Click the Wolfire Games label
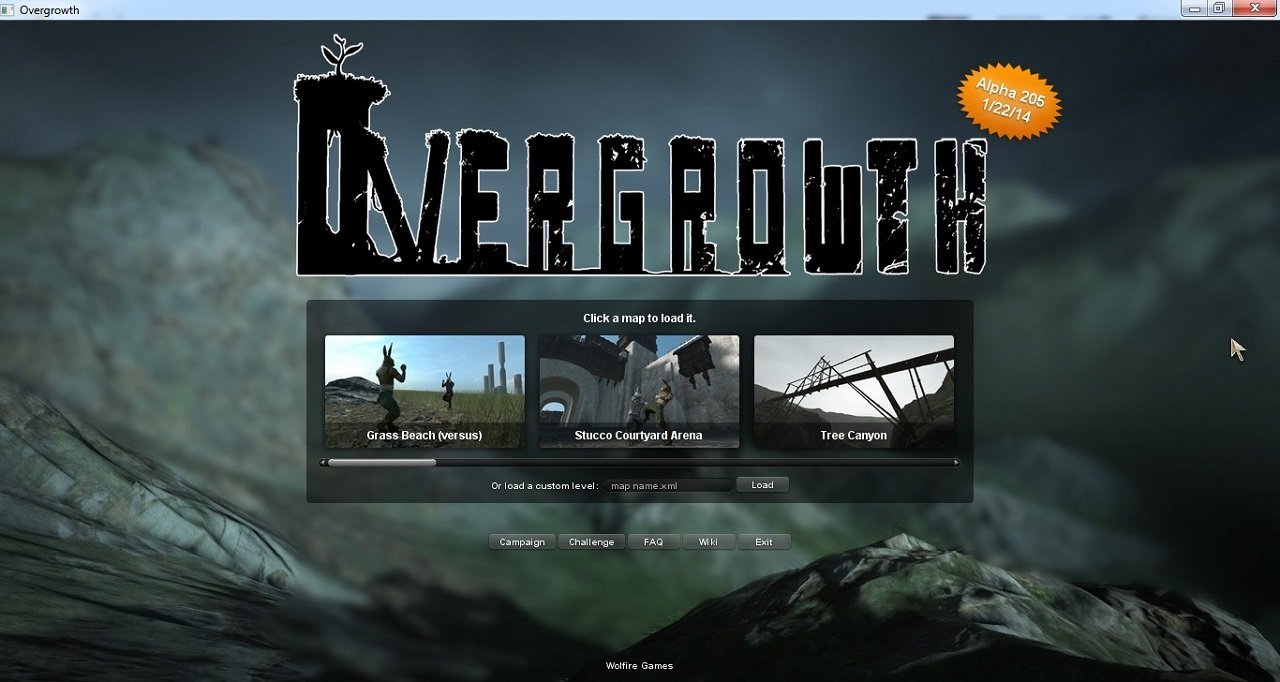Viewport: 1280px width, 682px height. 638,665
